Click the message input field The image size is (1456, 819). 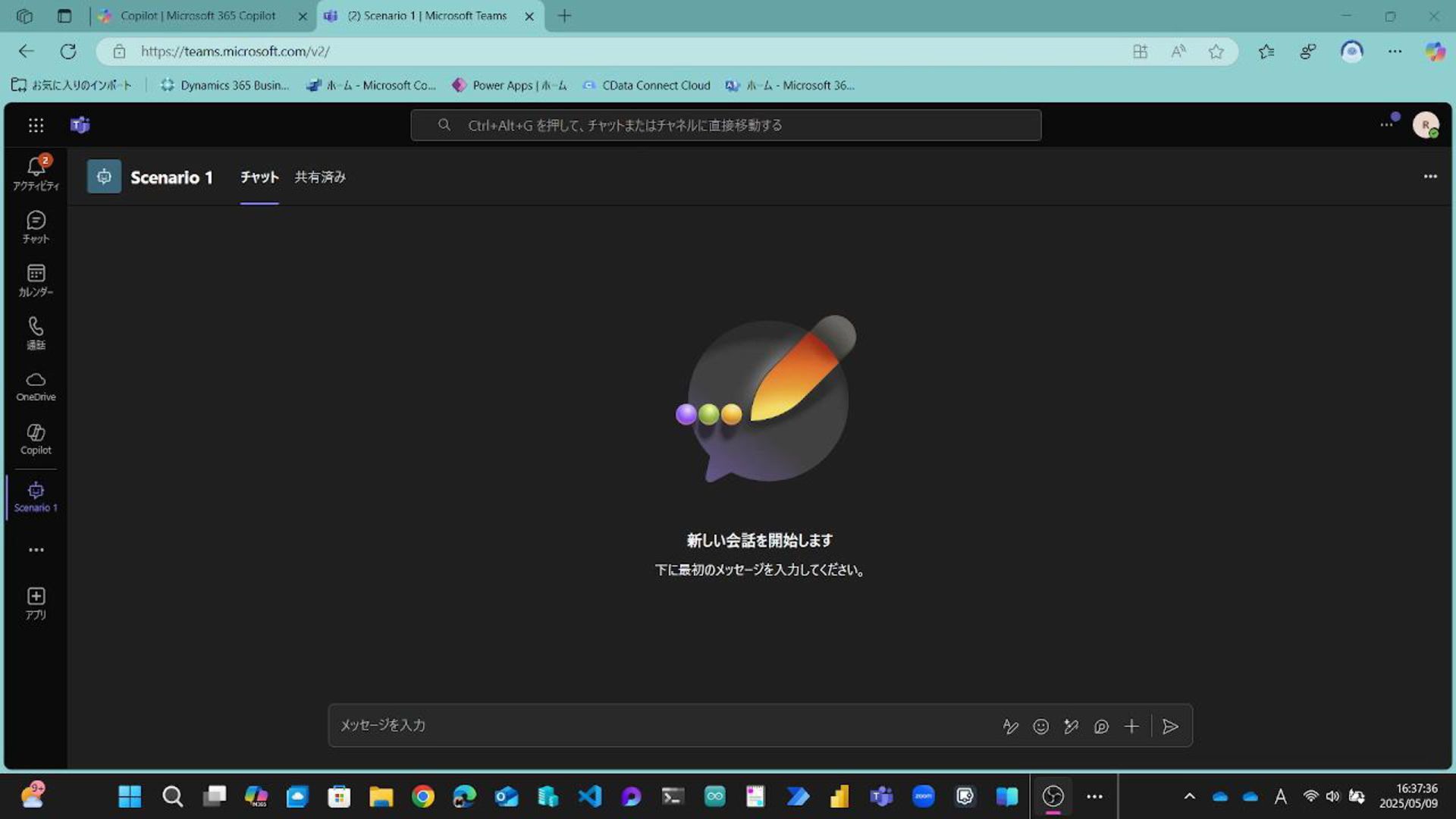pyautogui.click(x=660, y=726)
